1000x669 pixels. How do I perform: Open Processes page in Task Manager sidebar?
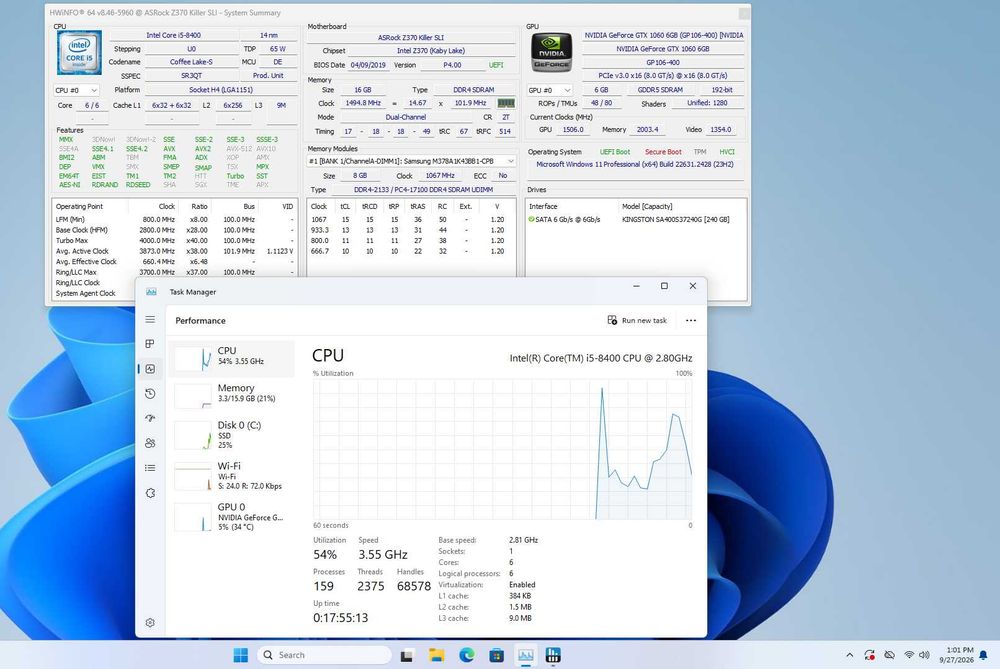pyautogui.click(x=150, y=344)
